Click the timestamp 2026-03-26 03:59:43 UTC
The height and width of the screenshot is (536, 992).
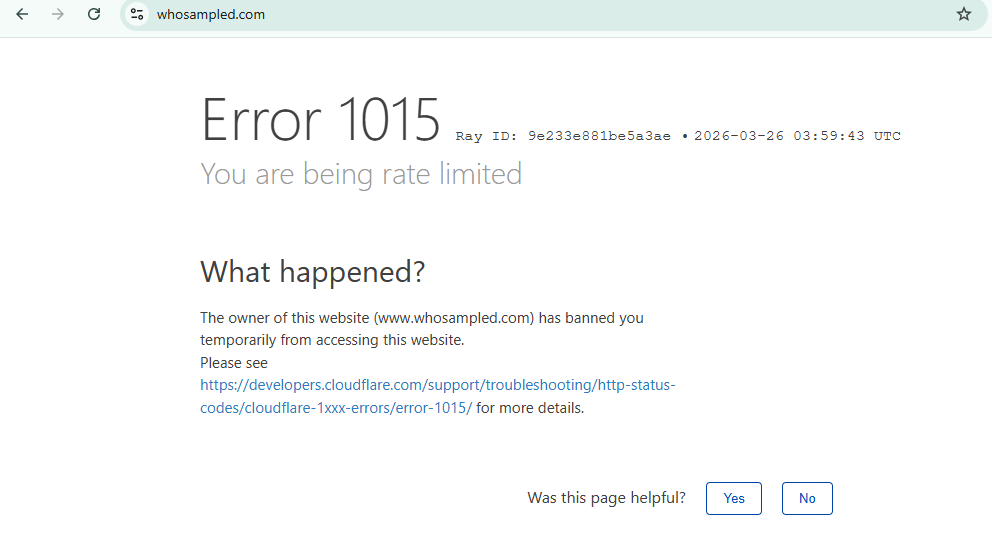click(797, 136)
